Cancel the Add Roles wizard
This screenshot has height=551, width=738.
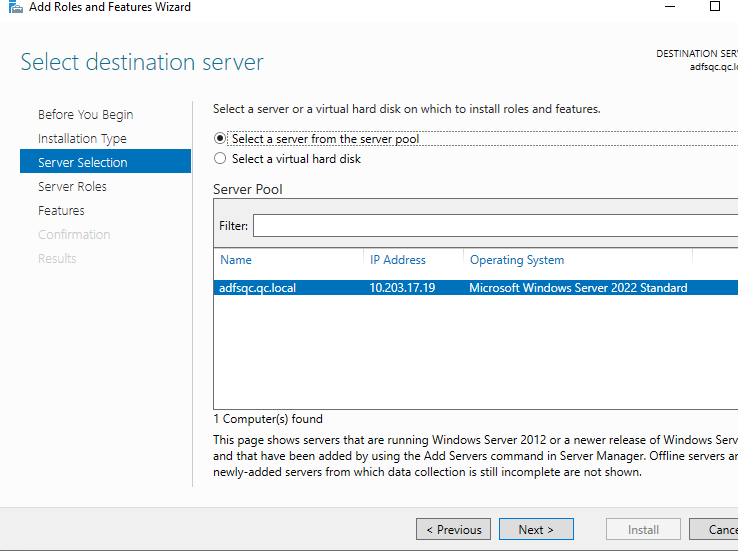[x=722, y=530]
